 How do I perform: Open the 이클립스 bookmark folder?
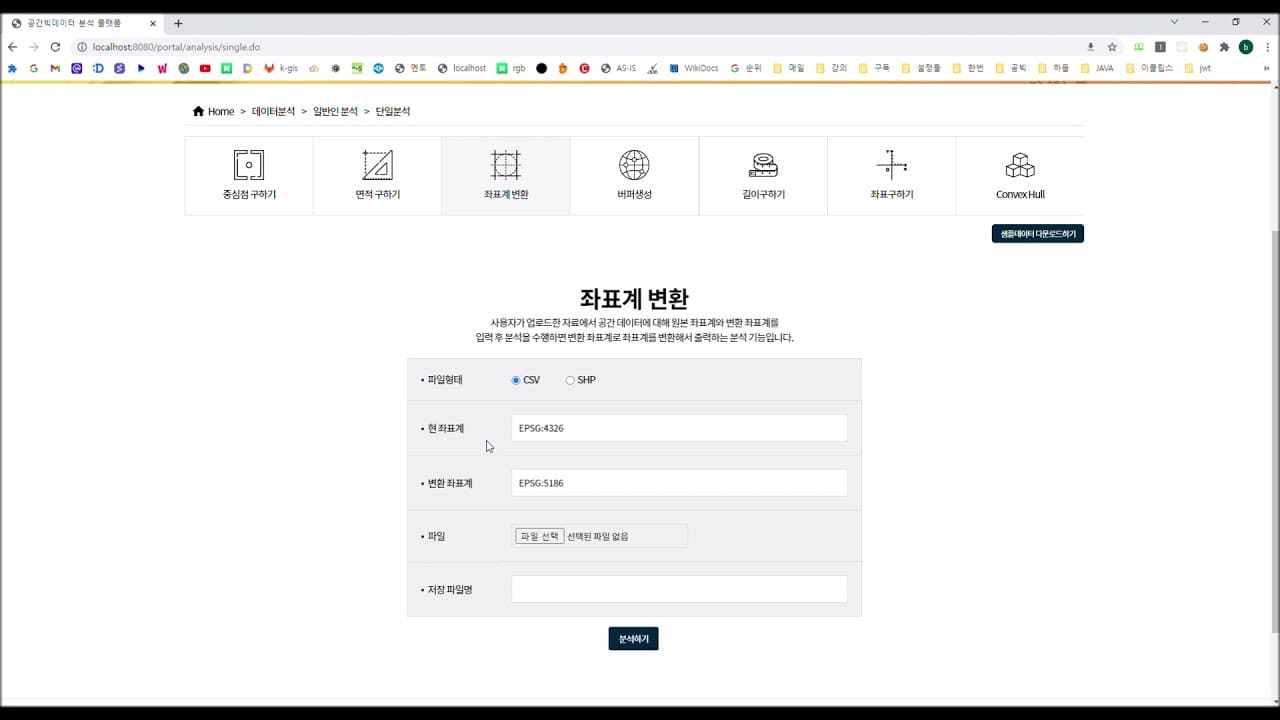pos(1150,68)
